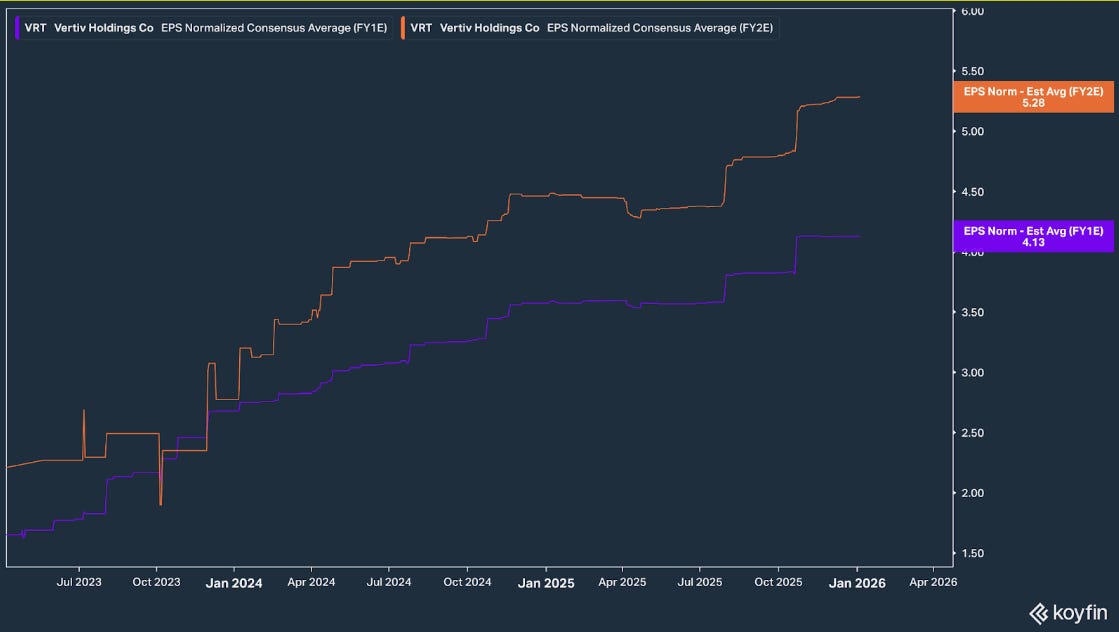The image size is (1119, 632).
Task: Click the Jan 2025 axis label
Action: click(x=546, y=583)
